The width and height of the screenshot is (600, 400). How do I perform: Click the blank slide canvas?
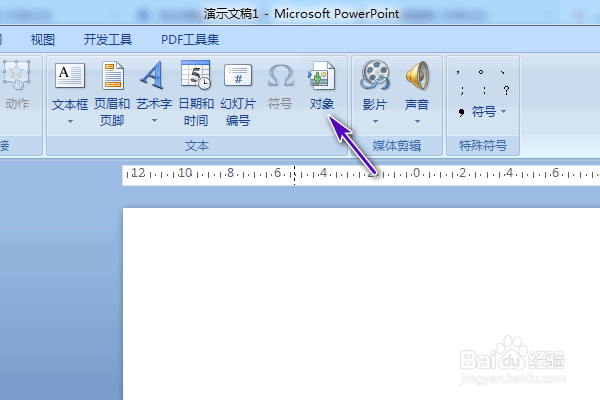point(361,304)
